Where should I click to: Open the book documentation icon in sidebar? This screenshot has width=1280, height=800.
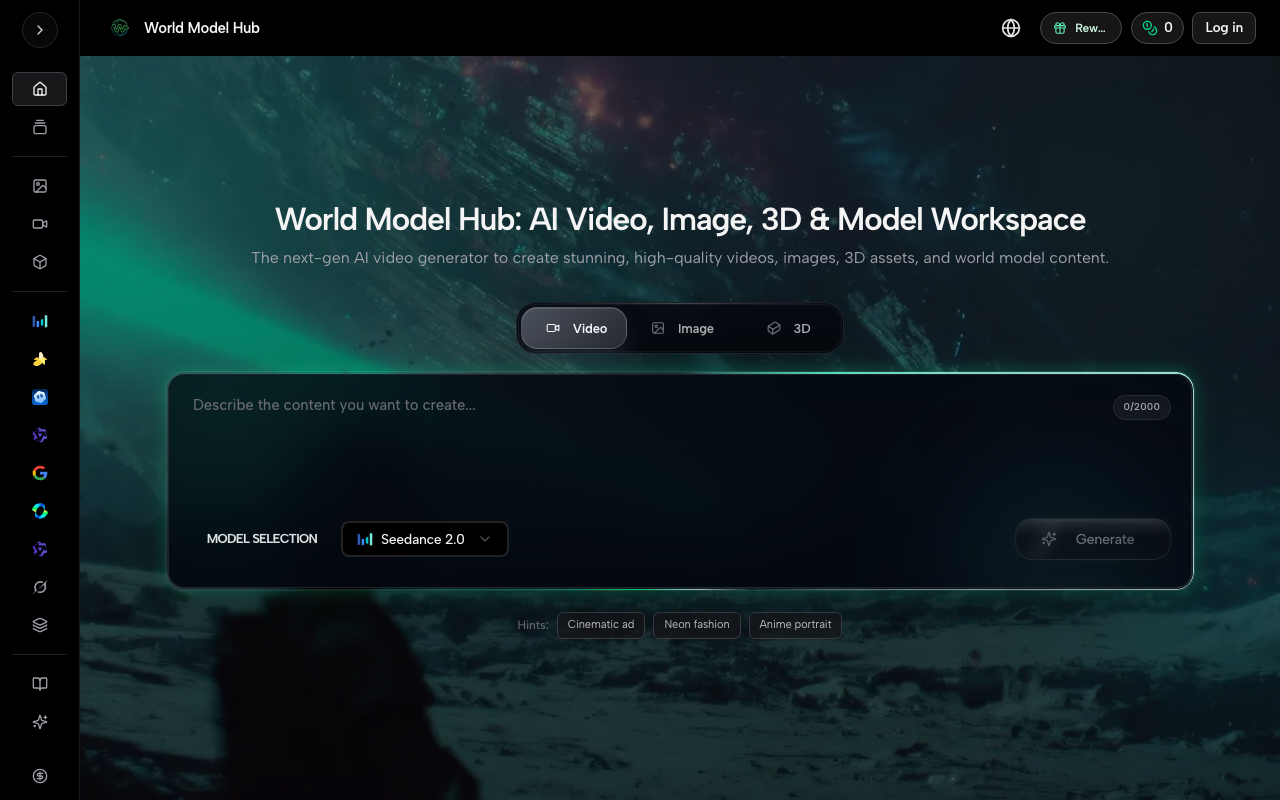point(40,684)
